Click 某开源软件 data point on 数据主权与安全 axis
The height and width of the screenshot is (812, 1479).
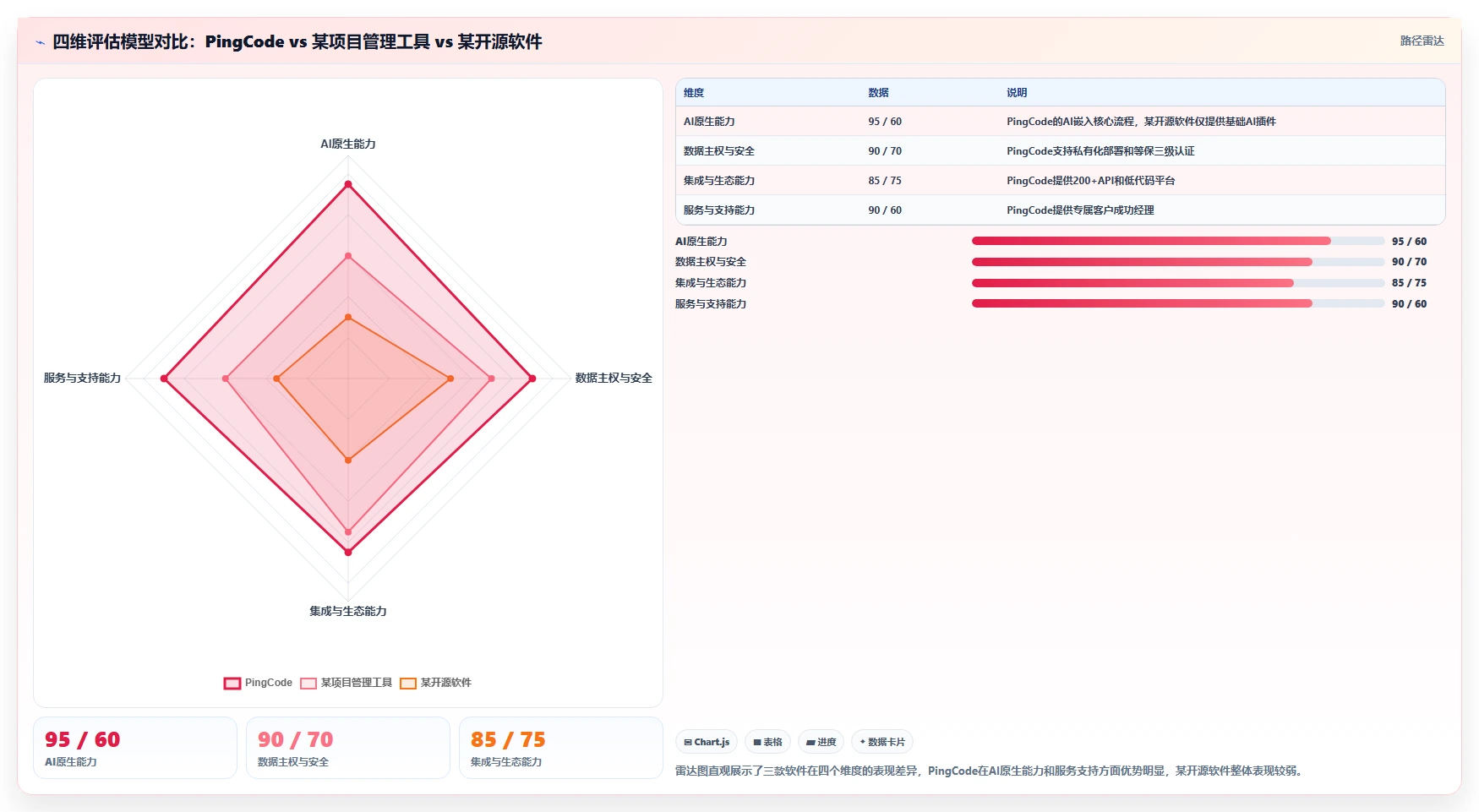[450, 379]
